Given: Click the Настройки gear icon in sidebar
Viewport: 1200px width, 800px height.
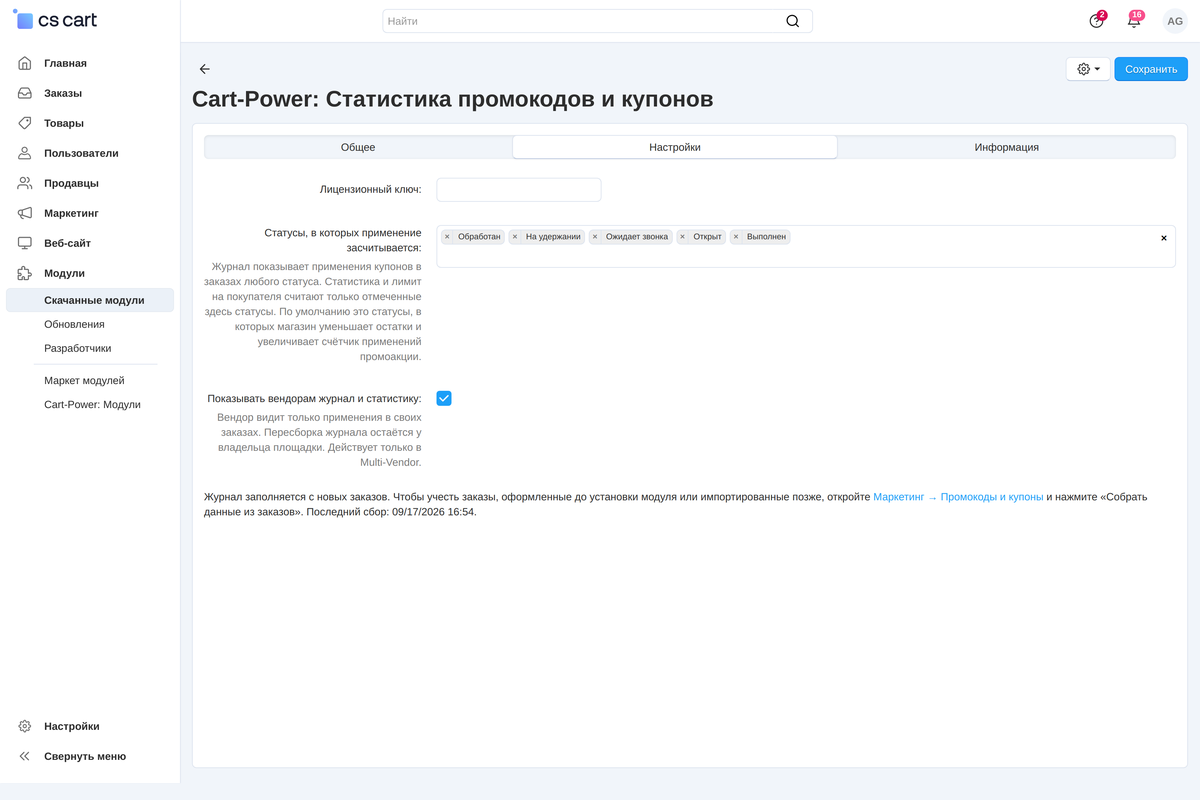Looking at the screenshot, I should click(x=25, y=726).
